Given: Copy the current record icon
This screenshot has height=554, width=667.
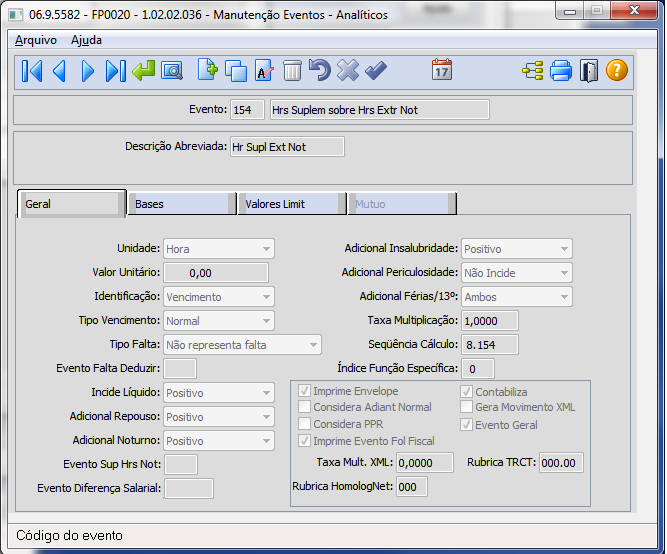Looking at the screenshot, I should [x=236, y=71].
